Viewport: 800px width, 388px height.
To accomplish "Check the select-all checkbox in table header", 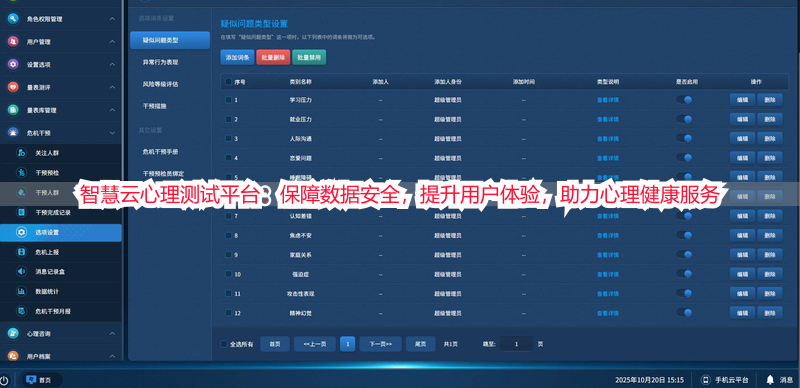I will tap(228, 82).
